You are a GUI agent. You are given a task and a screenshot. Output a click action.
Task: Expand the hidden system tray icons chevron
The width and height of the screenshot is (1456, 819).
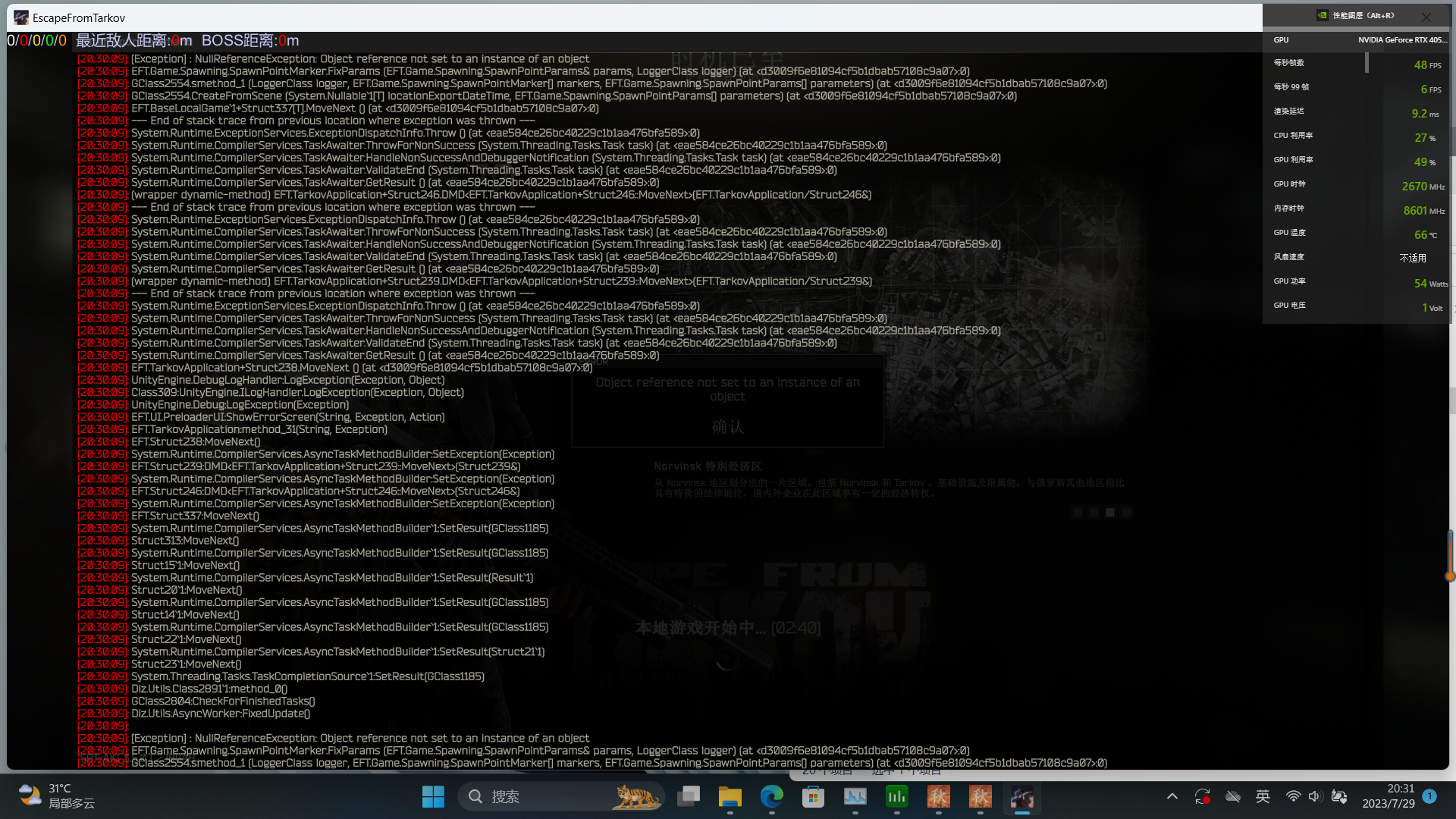[1172, 796]
